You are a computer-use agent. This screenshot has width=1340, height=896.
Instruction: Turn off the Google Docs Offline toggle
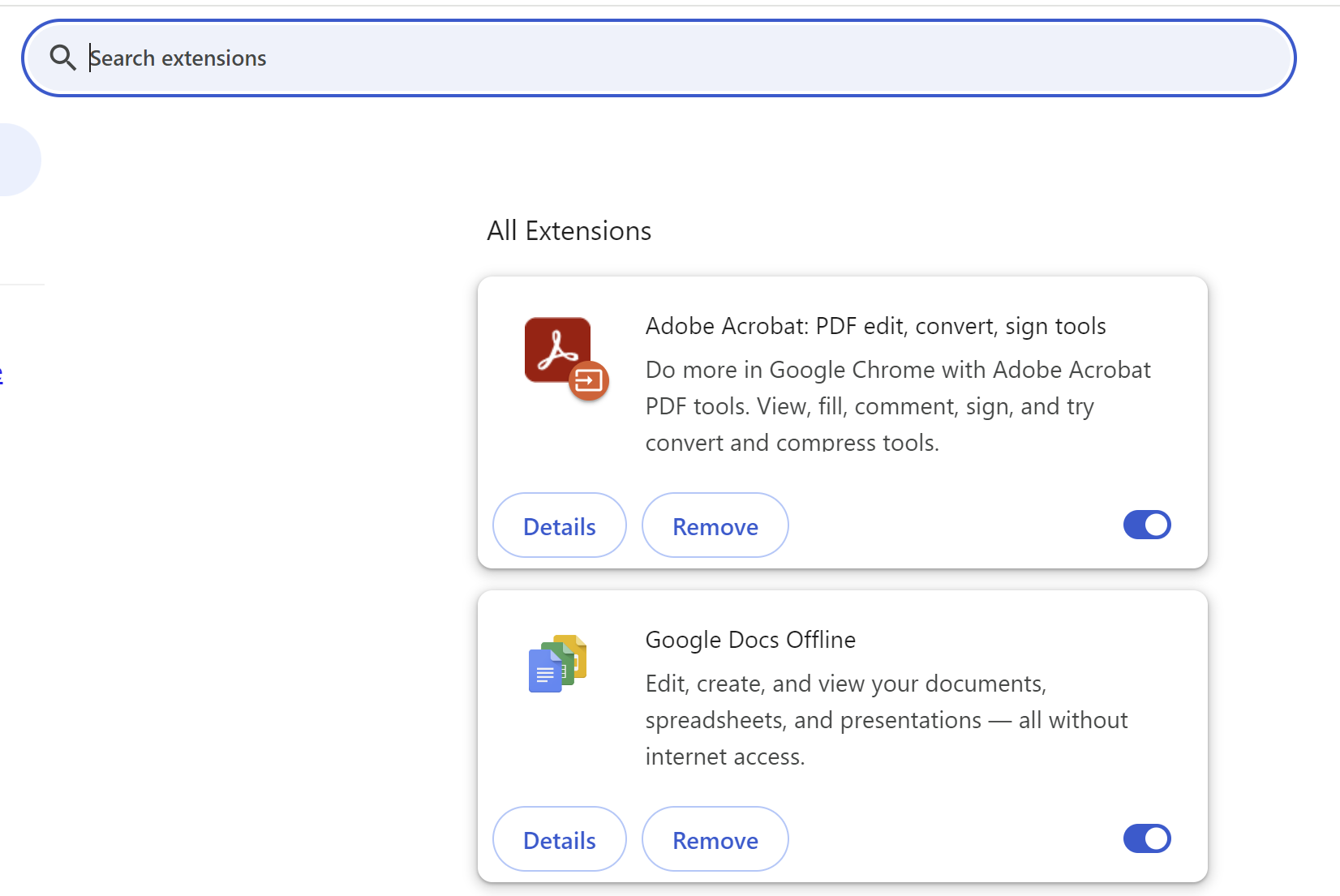point(1147,838)
